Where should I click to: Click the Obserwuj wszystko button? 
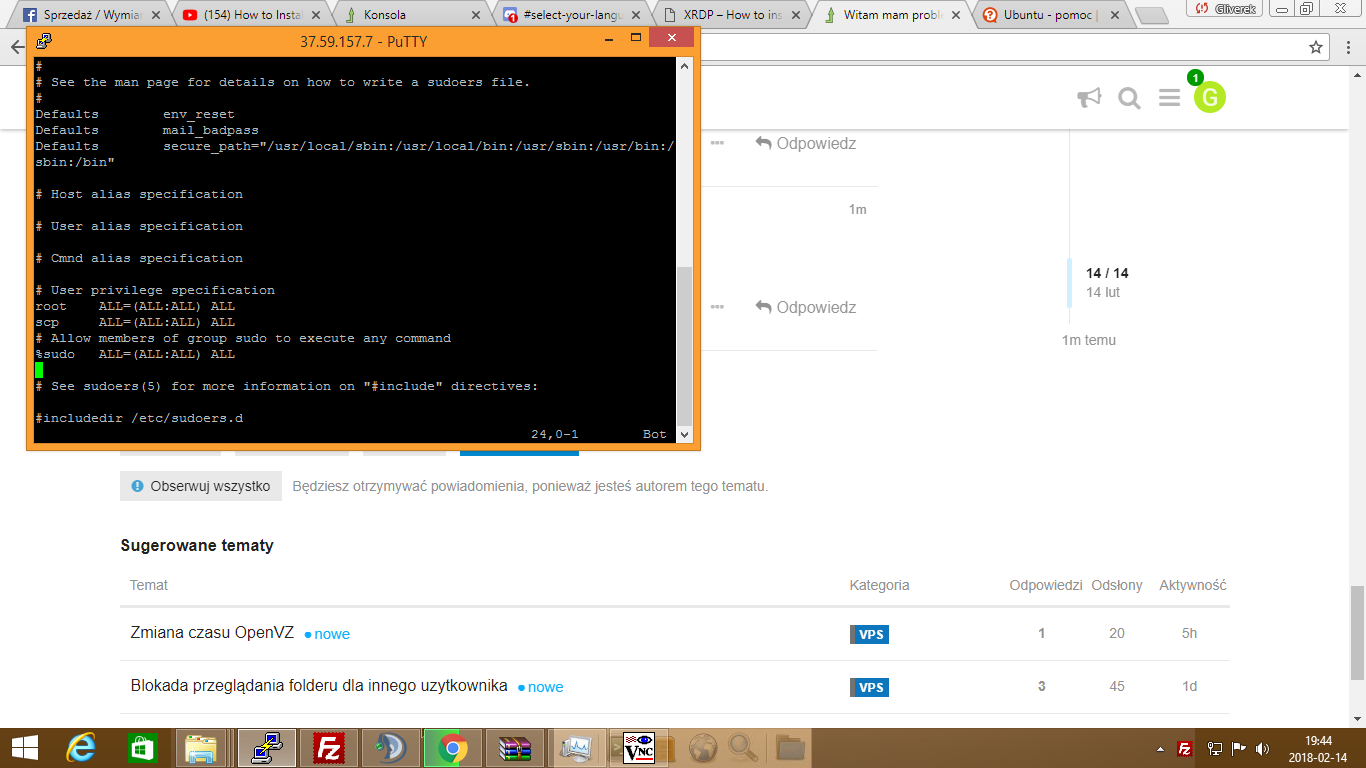tap(201, 486)
